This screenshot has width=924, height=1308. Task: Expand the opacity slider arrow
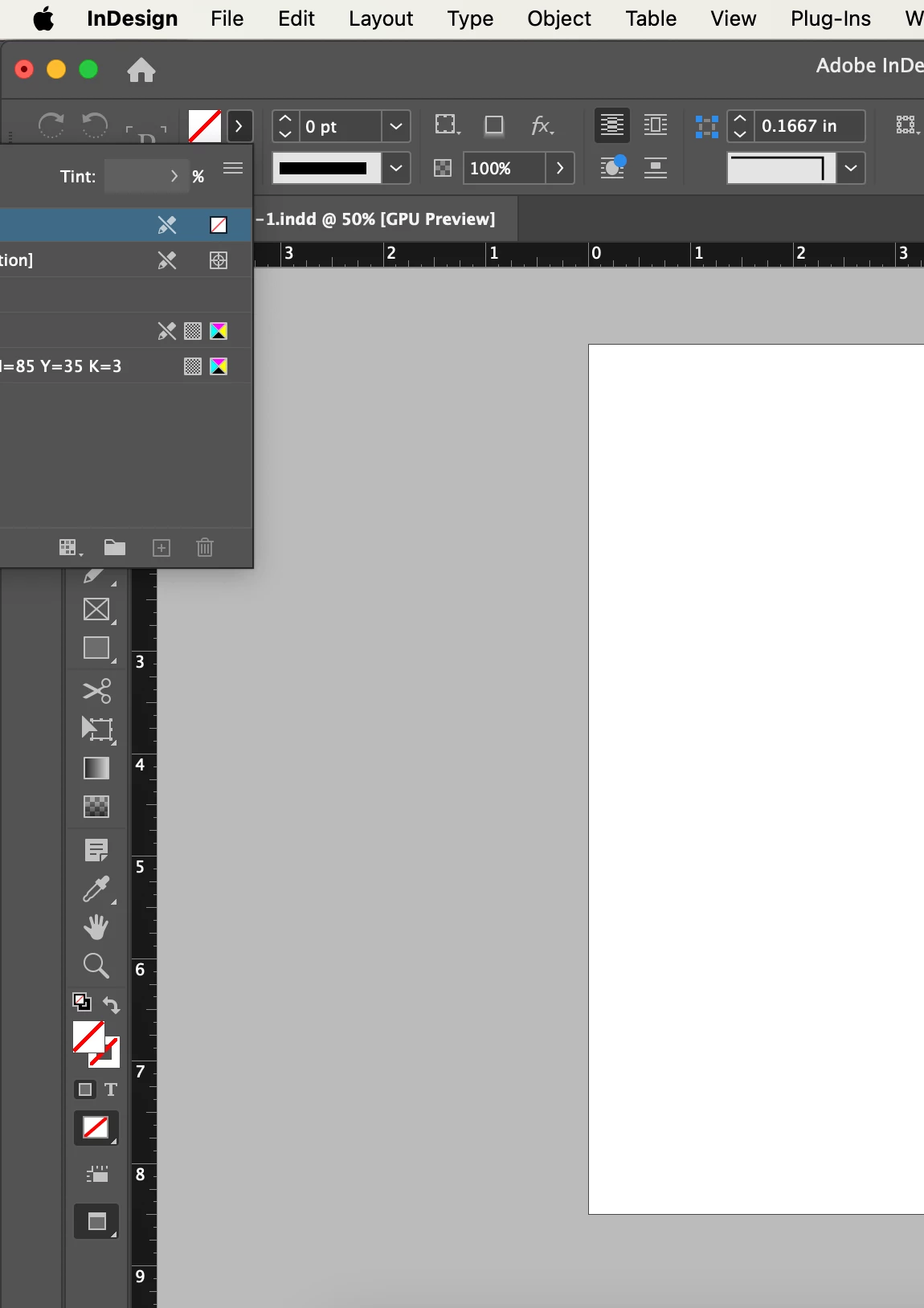[560, 168]
